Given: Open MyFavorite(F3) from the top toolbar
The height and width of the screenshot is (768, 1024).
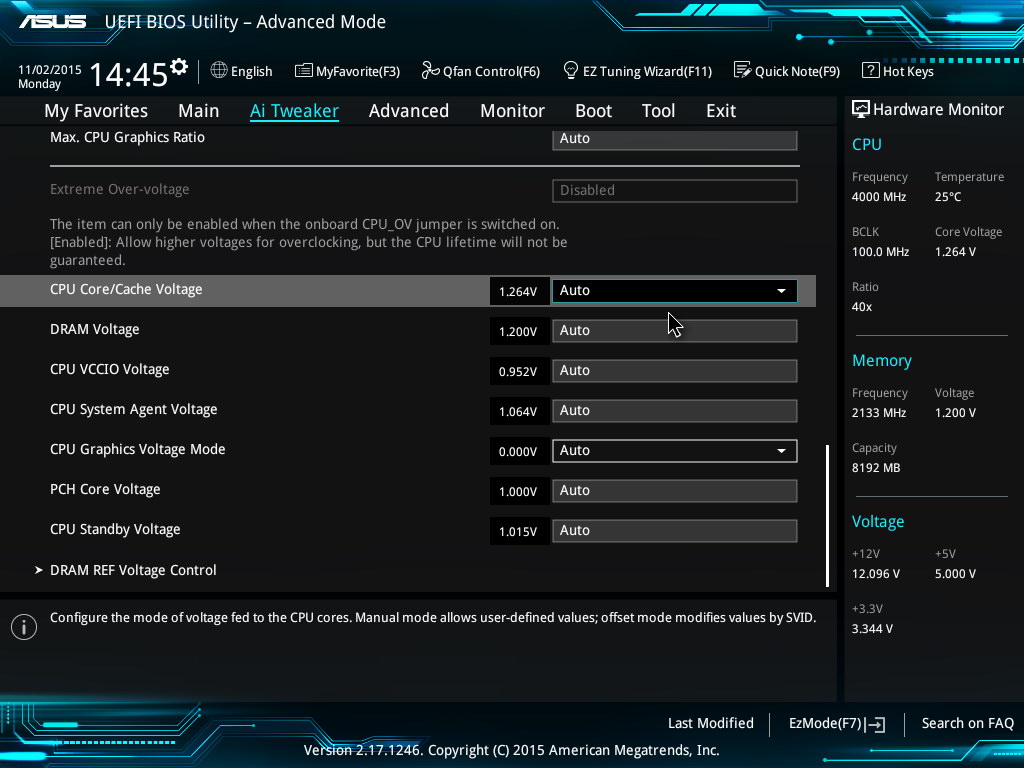Looking at the screenshot, I should click(x=347, y=71).
